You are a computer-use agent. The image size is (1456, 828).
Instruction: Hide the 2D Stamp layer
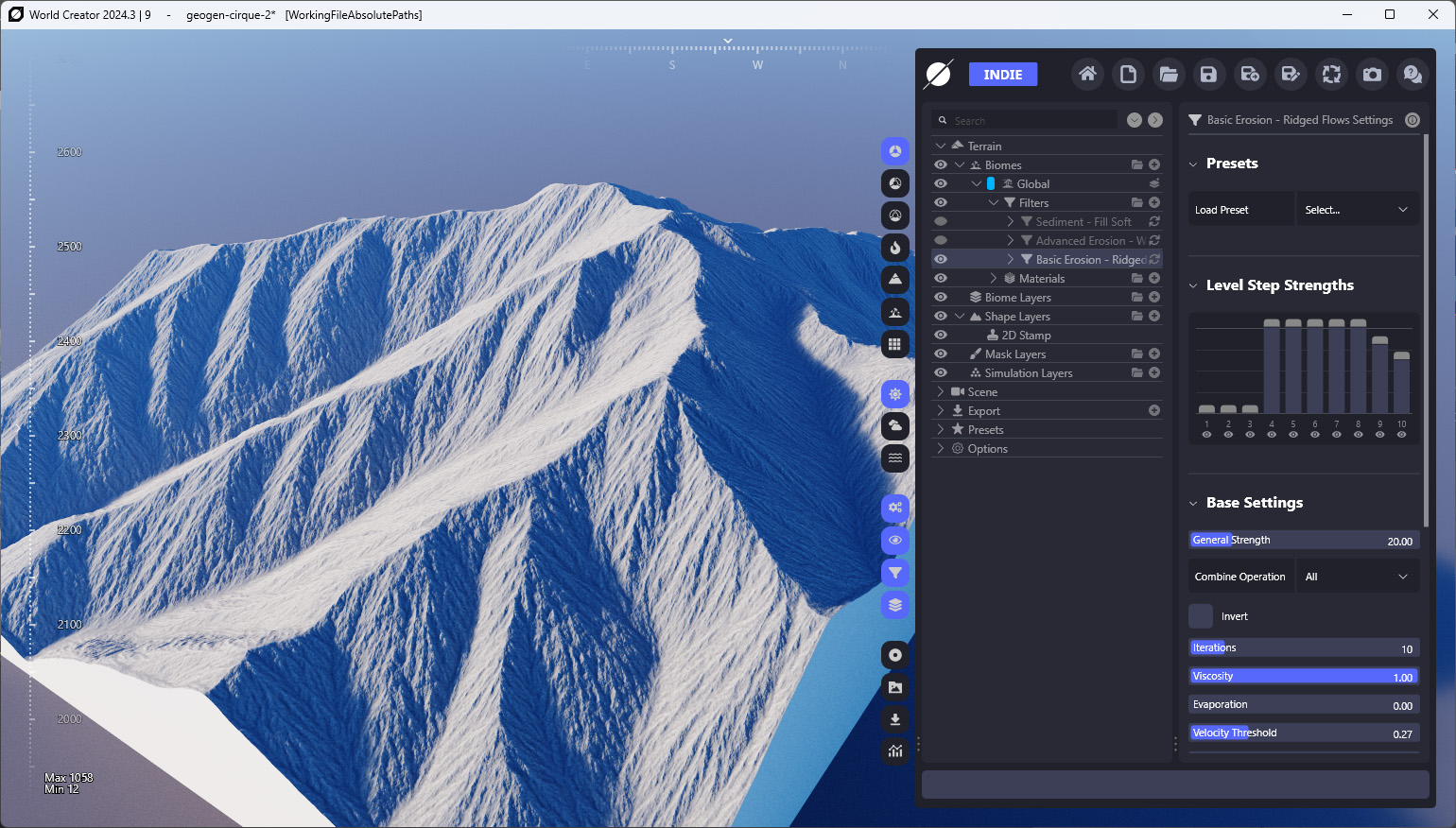(941, 335)
